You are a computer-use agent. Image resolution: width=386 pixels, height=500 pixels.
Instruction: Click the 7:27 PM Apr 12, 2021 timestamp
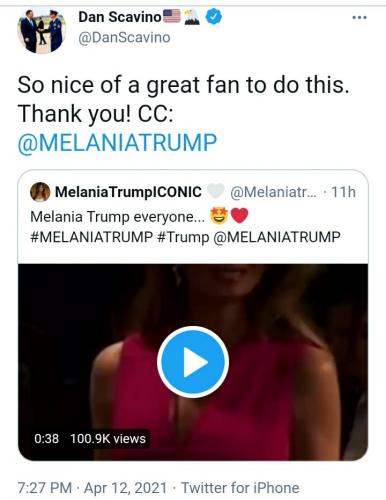tap(92, 488)
